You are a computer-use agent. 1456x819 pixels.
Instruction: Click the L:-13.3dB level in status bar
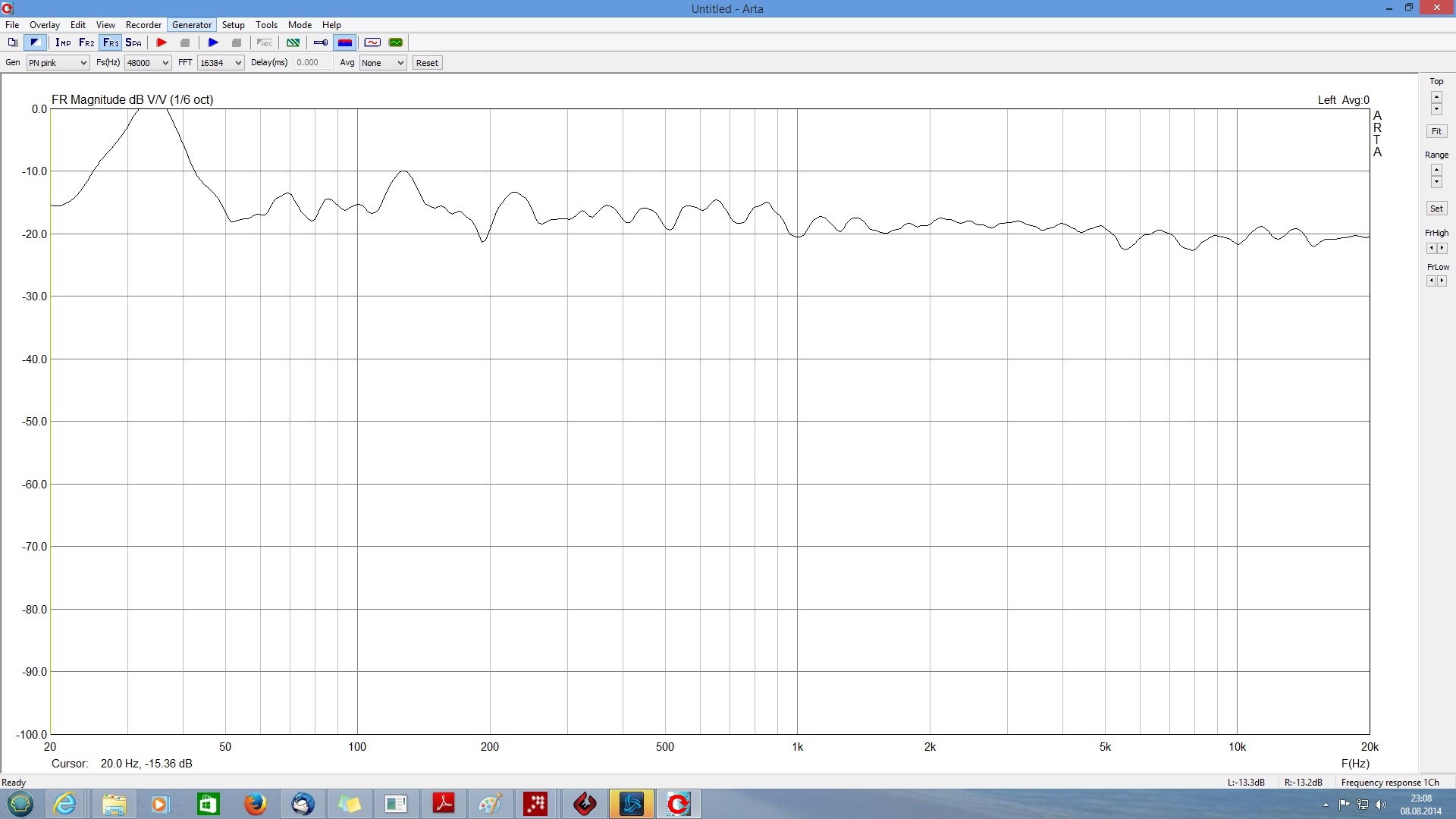pyautogui.click(x=1246, y=783)
